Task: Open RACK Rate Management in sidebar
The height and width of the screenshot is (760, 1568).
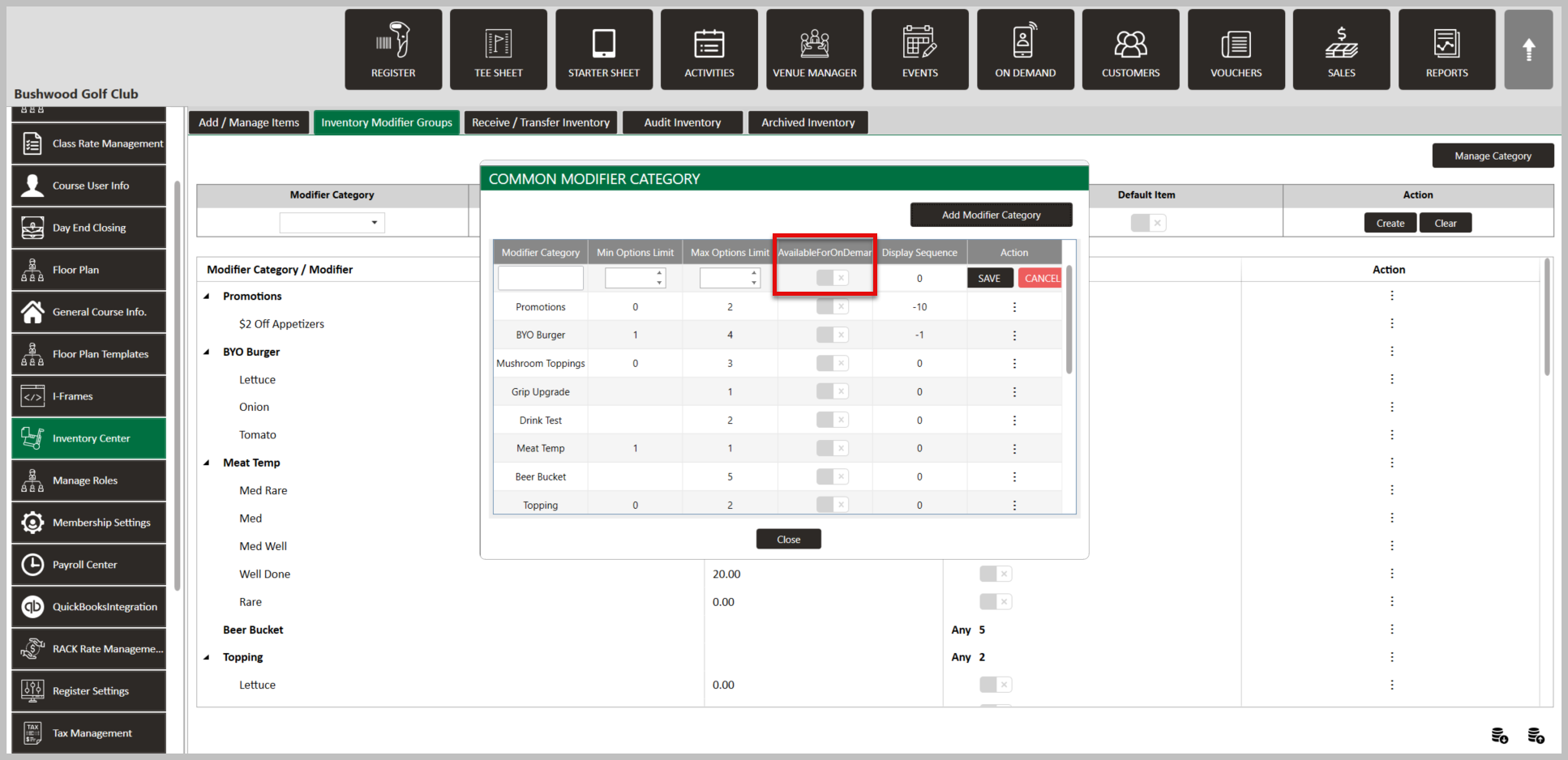Action: (x=89, y=649)
